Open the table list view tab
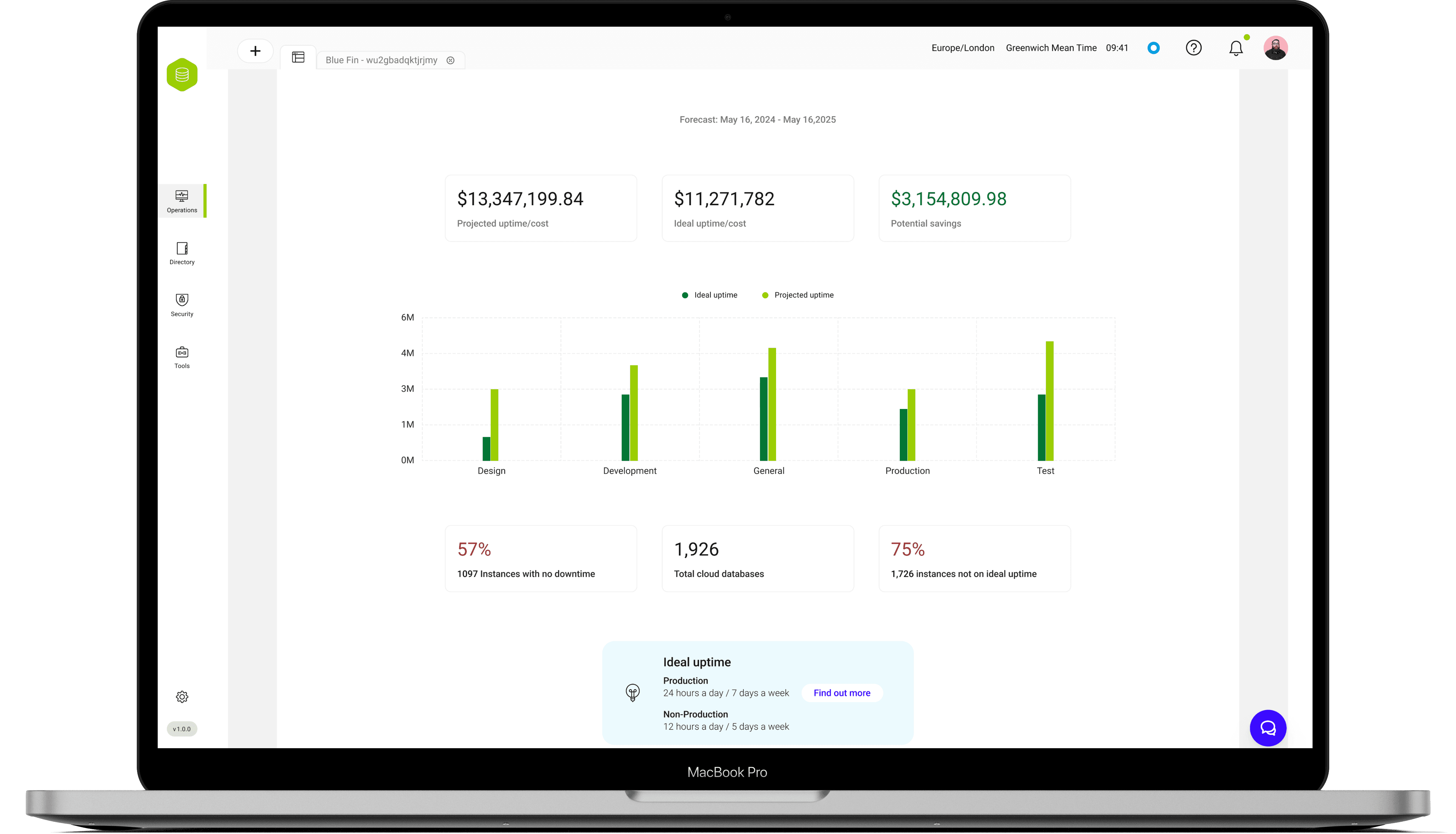The width and height of the screenshot is (1456, 834). click(x=298, y=57)
